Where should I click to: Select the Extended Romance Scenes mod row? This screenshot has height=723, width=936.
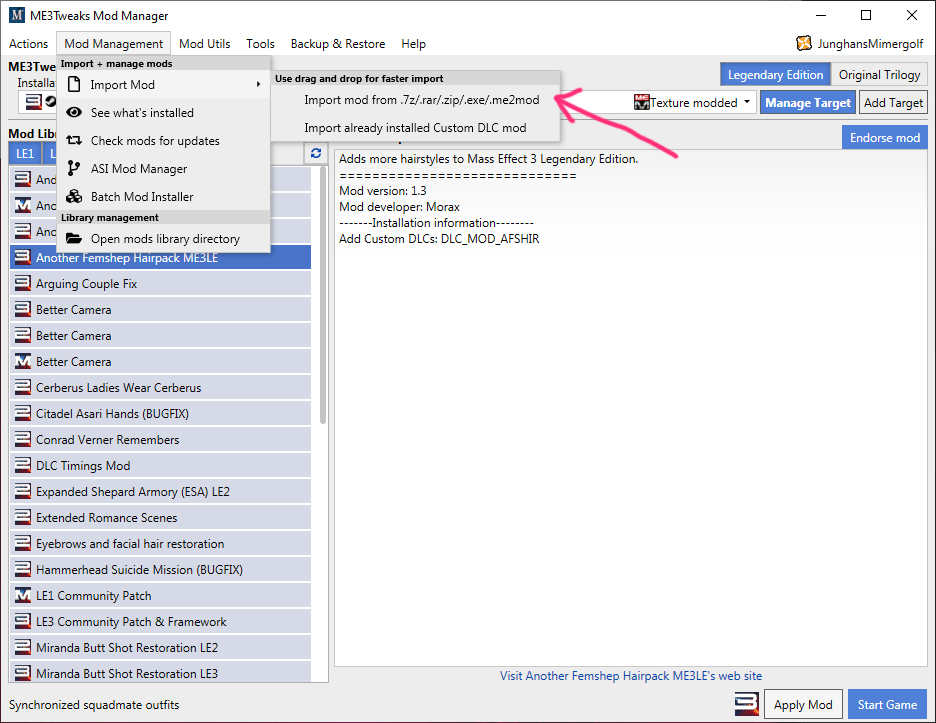(x=160, y=518)
